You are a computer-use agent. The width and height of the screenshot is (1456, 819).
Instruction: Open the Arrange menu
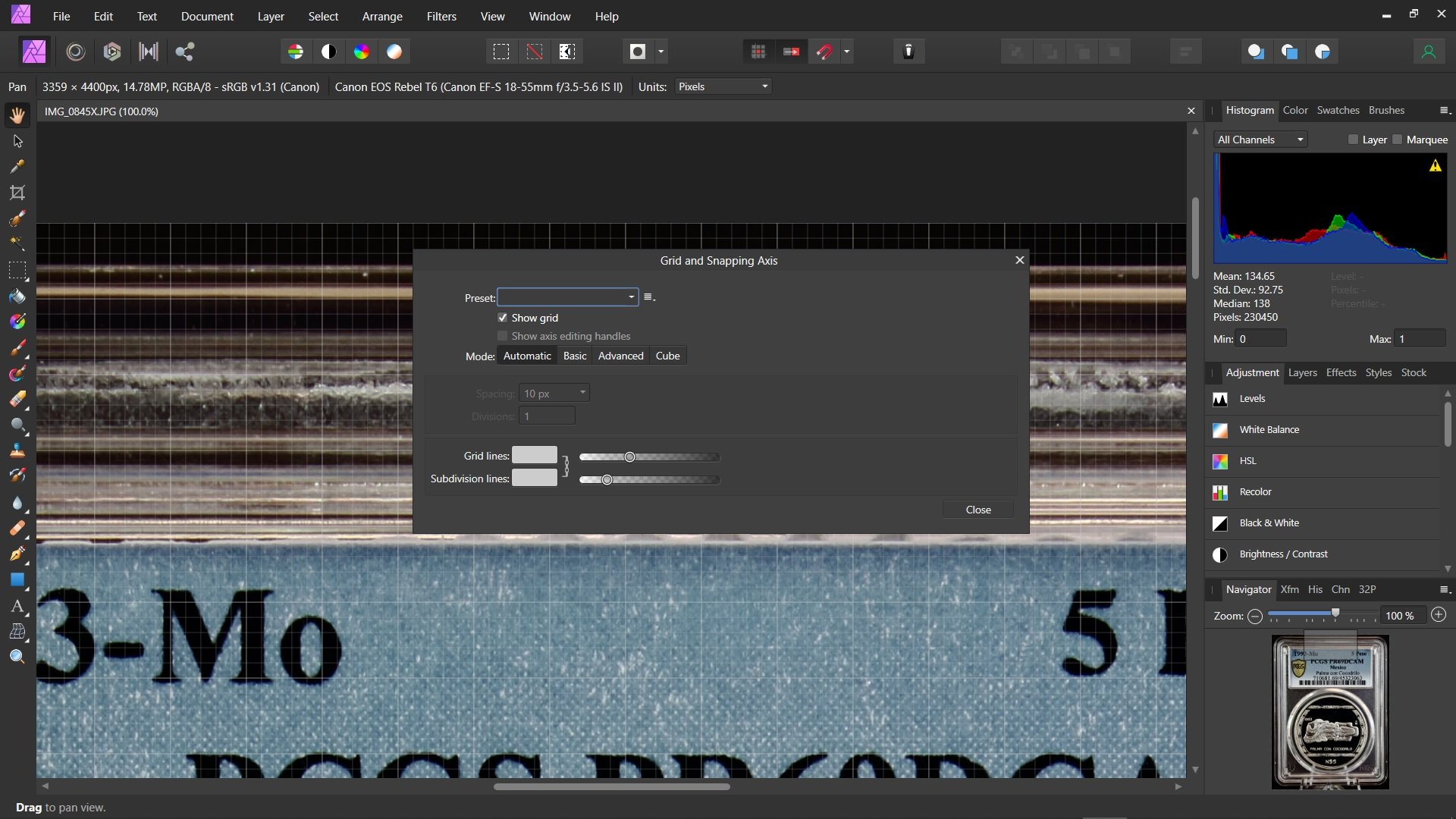coord(382,16)
